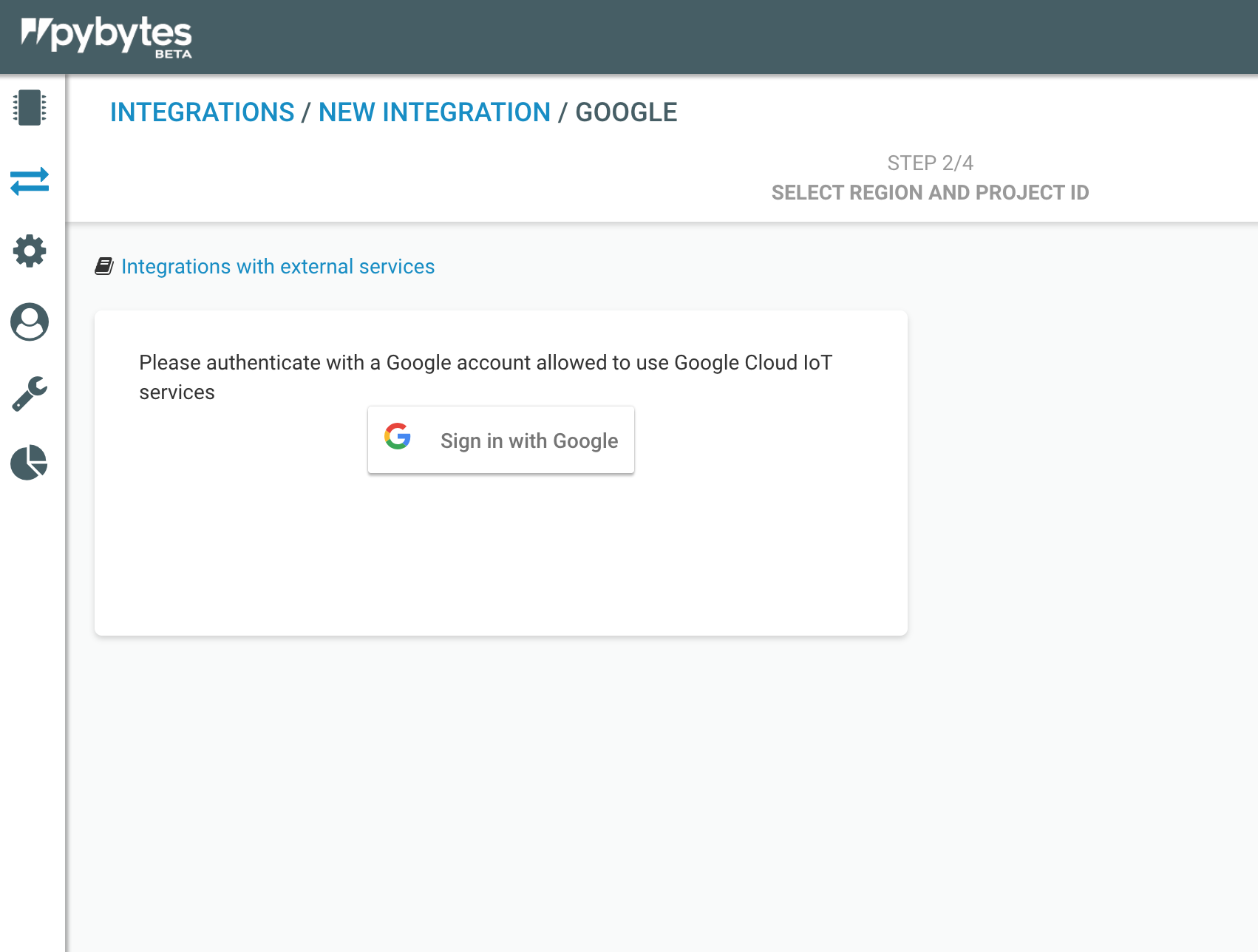Click the user profile icon
This screenshot has height=952, width=1258.
[29, 322]
